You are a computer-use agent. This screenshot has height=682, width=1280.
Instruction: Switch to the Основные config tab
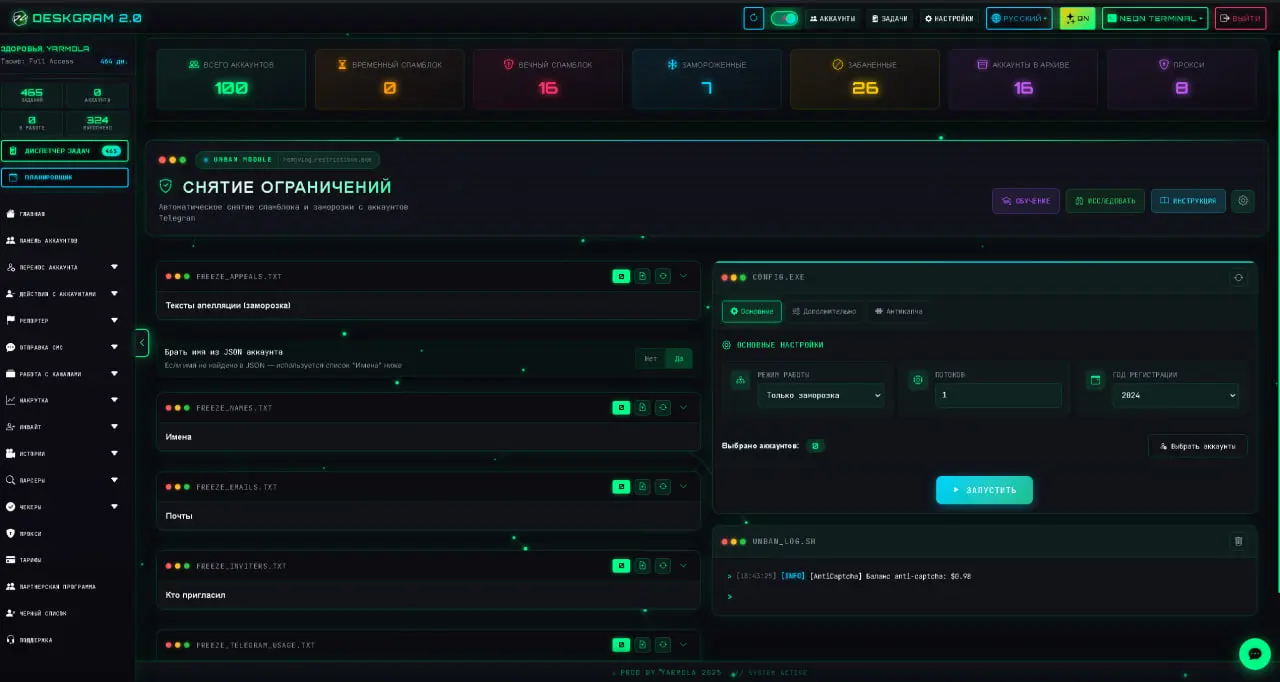tap(752, 311)
